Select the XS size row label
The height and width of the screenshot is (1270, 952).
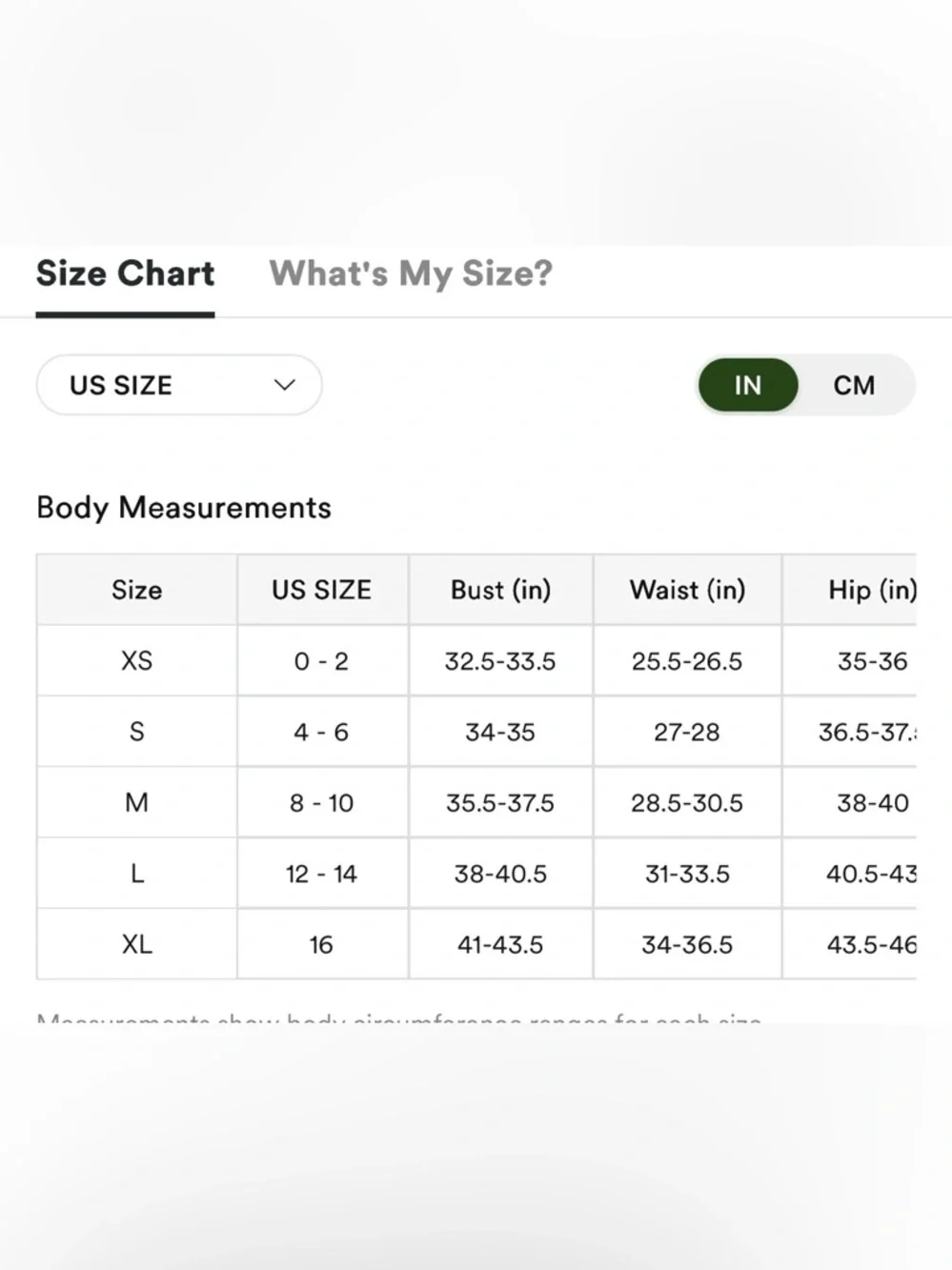point(136,661)
